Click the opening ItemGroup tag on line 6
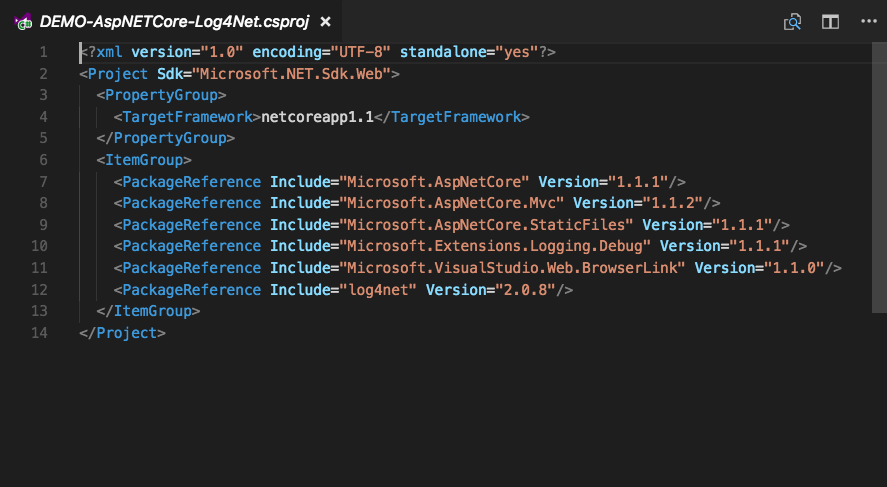The width and height of the screenshot is (887, 487). pyautogui.click(x=144, y=160)
